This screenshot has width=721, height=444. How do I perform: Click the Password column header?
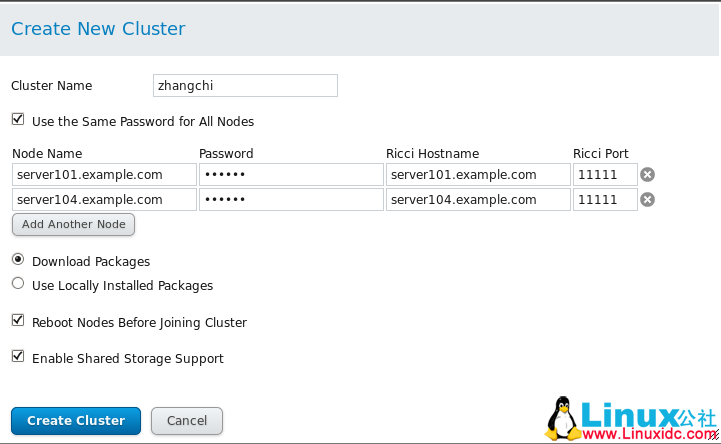[226, 154]
